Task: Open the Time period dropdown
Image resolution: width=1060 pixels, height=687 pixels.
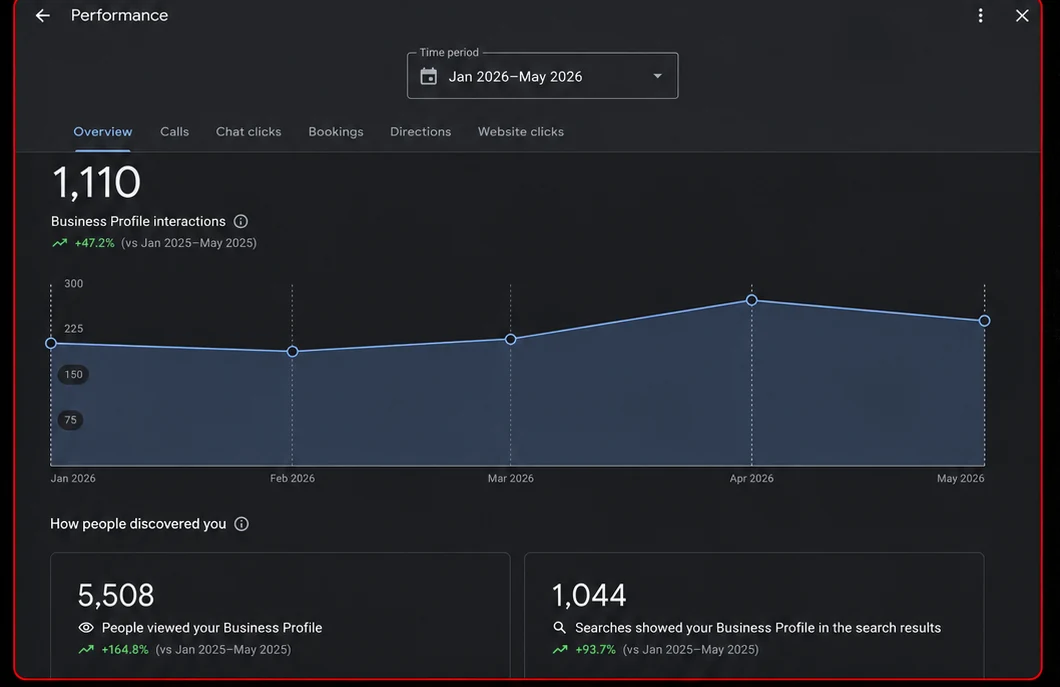Action: 542,76
